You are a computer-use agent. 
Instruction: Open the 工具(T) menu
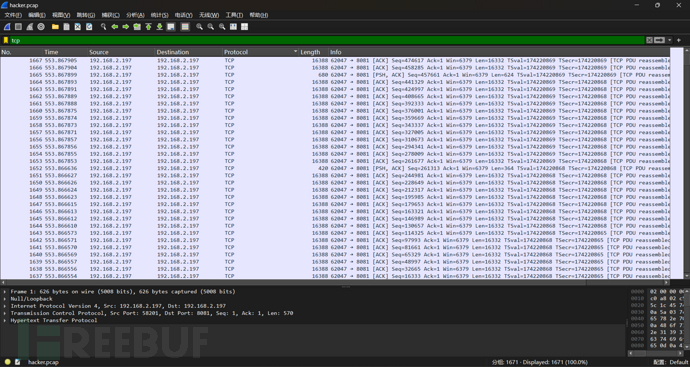click(x=234, y=15)
